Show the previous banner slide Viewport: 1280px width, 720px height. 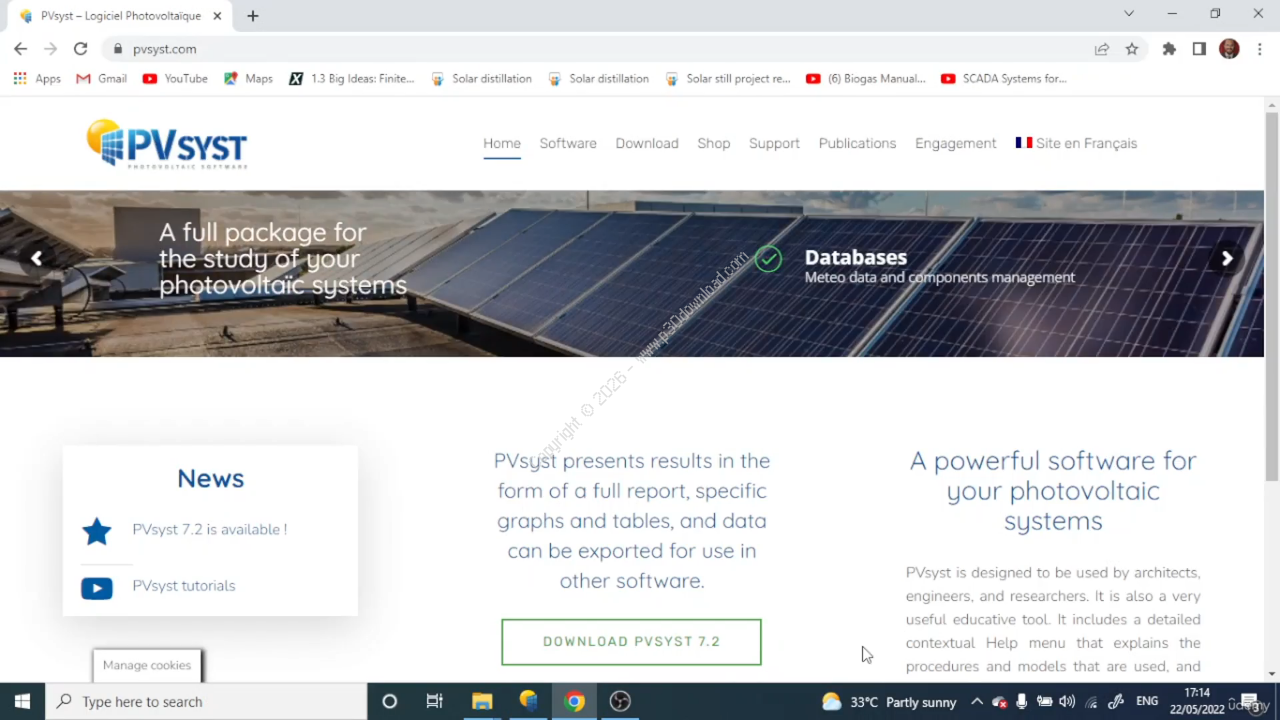pos(36,259)
